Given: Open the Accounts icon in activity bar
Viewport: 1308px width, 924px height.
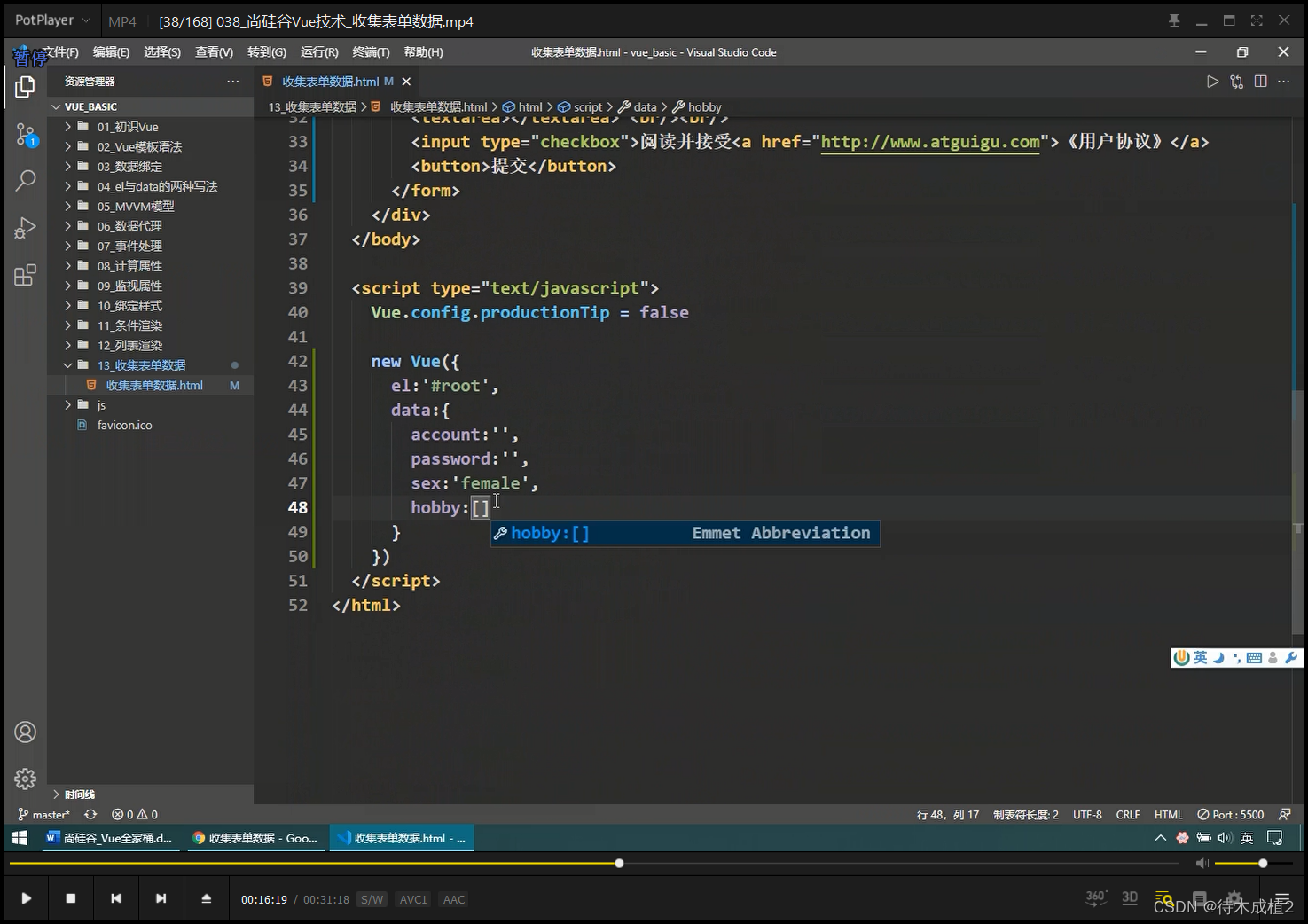Looking at the screenshot, I should point(25,732).
